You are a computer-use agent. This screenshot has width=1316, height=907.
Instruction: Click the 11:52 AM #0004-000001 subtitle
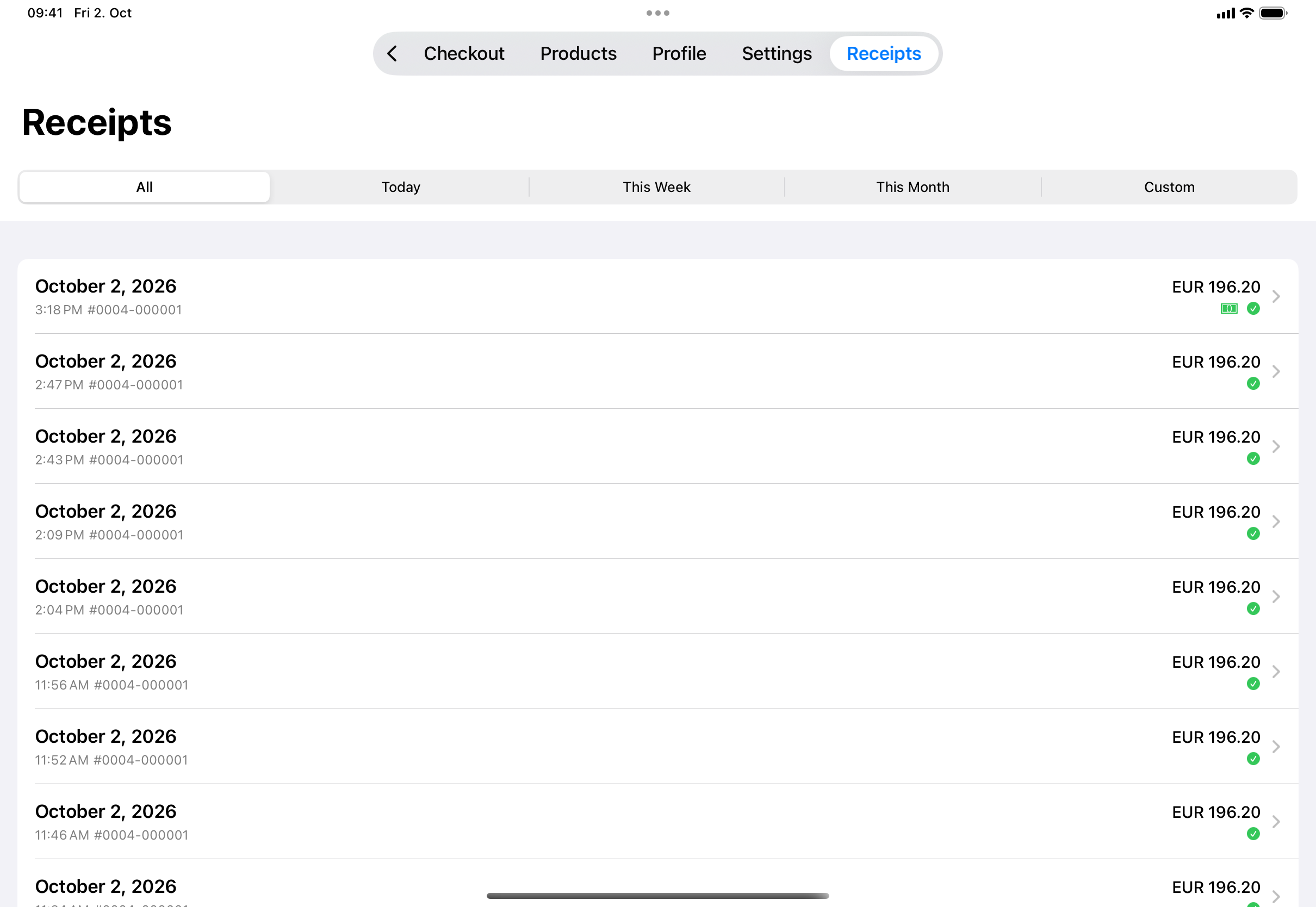pyautogui.click(x=111, y=760)
